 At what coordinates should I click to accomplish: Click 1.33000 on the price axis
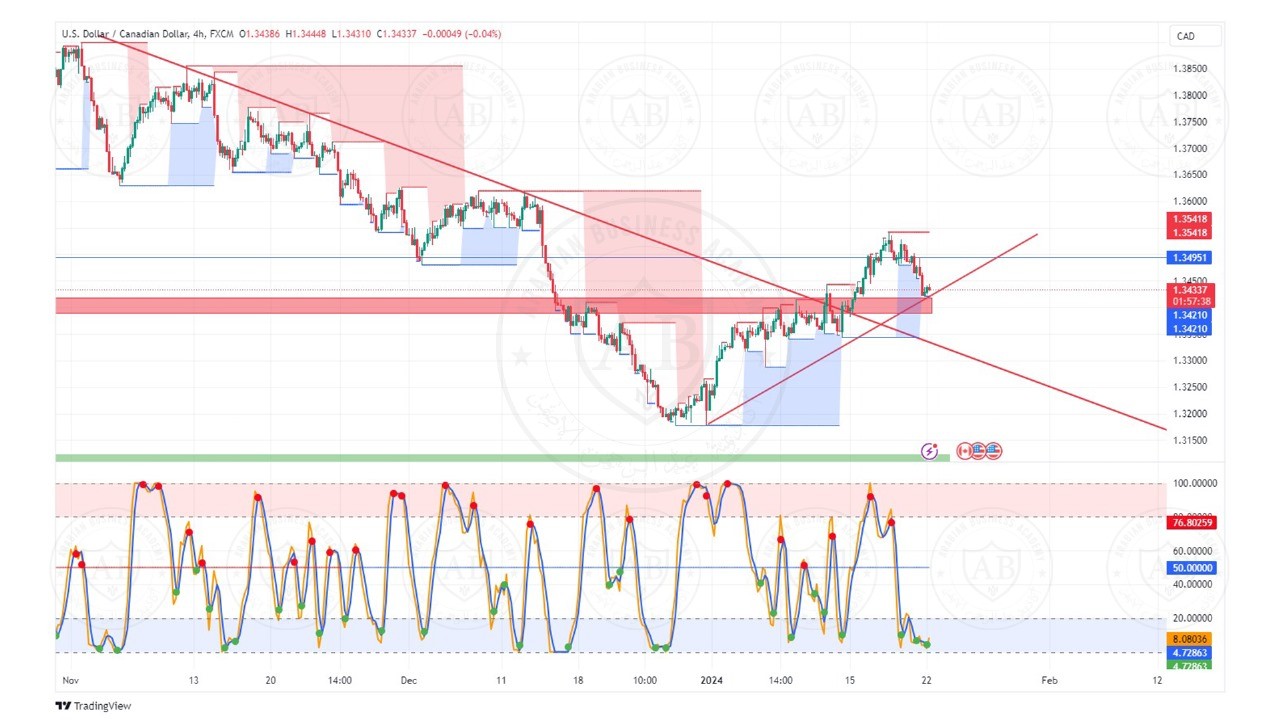click(x=1191, y=361)
